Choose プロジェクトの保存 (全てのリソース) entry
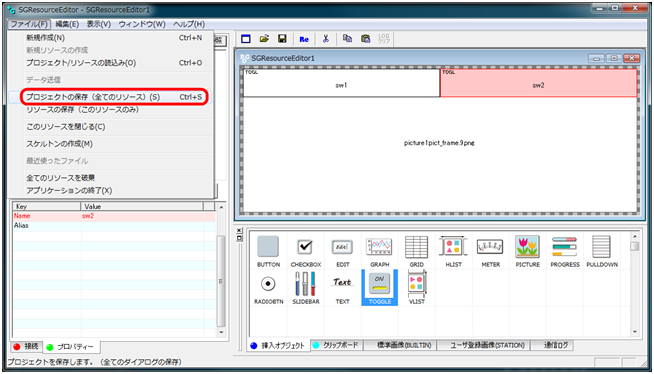654x374 pixels. [x=111, y=97]
